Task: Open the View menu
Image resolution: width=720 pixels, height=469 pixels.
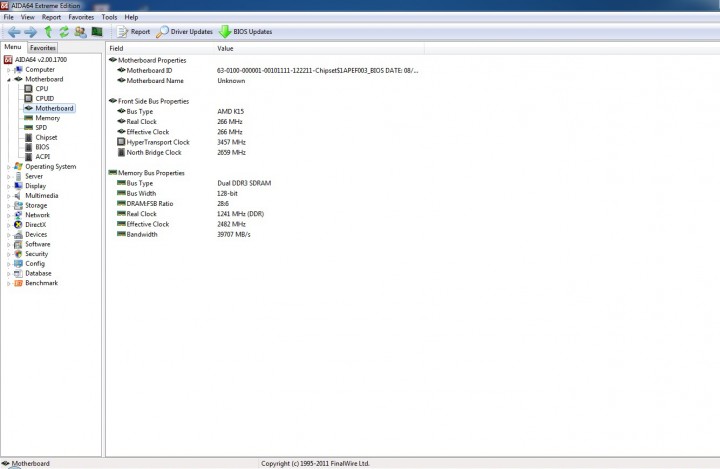Action: pyautogui.click(x=28, y=17)
